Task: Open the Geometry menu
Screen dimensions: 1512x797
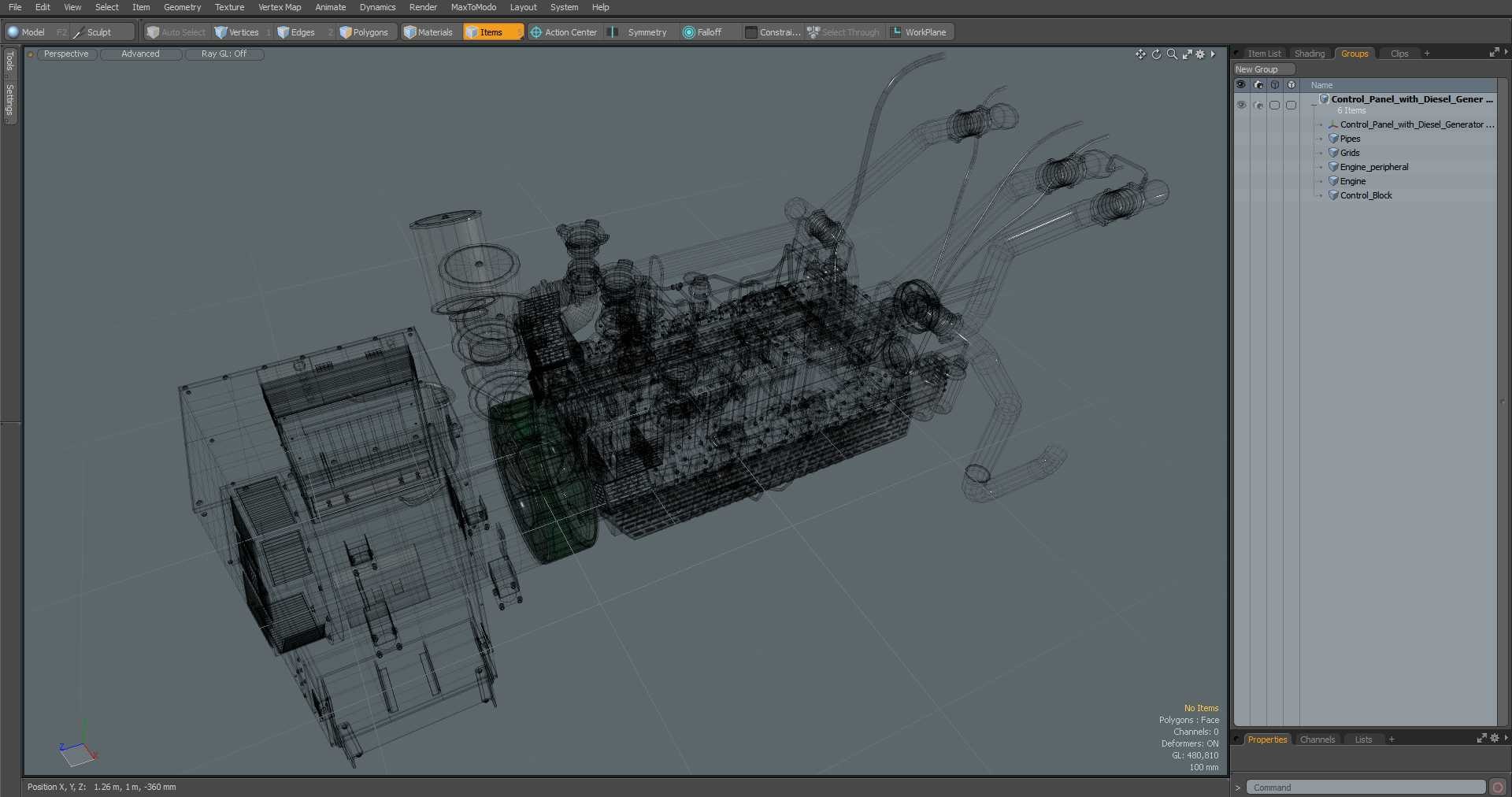Action: pos(182,7)
